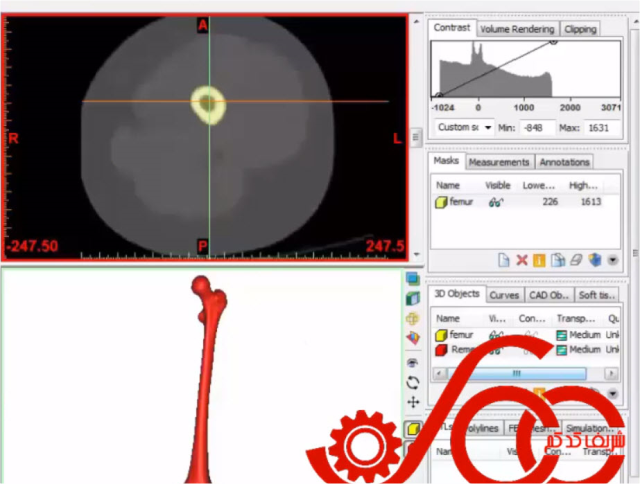
Task: Calculate 3D from mask with blue cube icon
Action: click(x=595, y=260)
